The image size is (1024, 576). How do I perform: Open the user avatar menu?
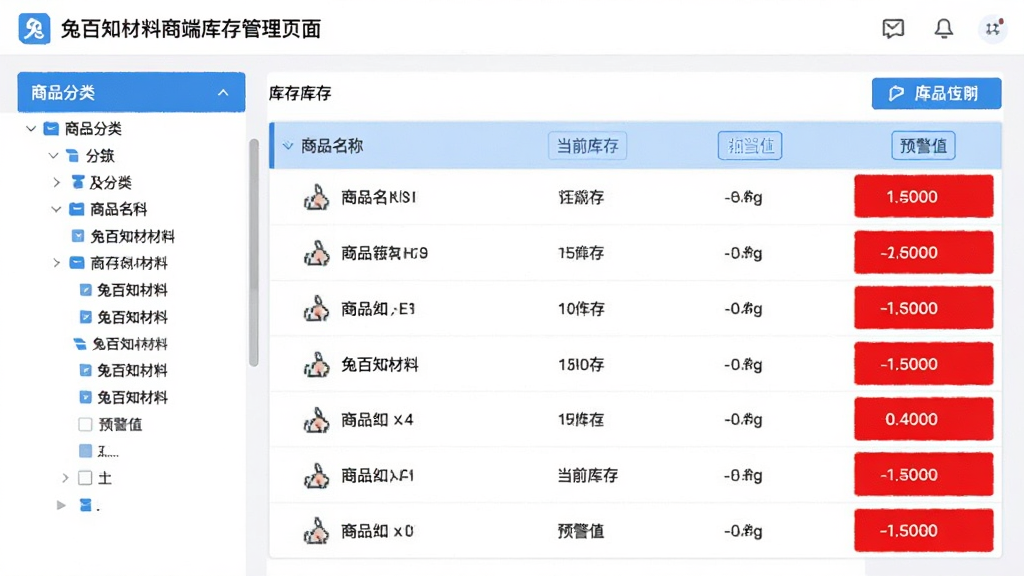click(993, 28)
